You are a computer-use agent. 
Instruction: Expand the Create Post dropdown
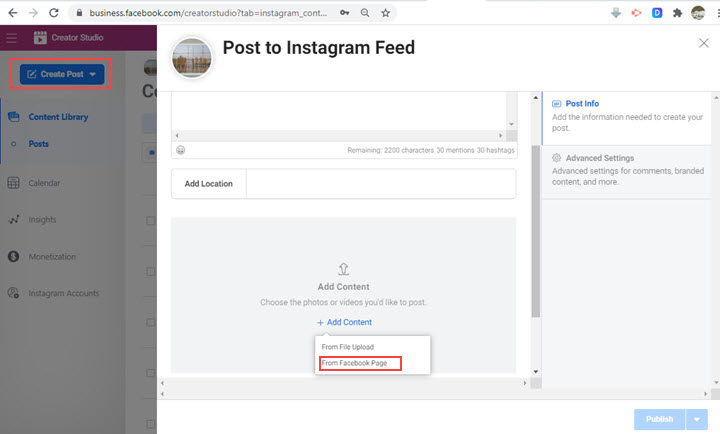pyautogui.click(x=92, y=74)
